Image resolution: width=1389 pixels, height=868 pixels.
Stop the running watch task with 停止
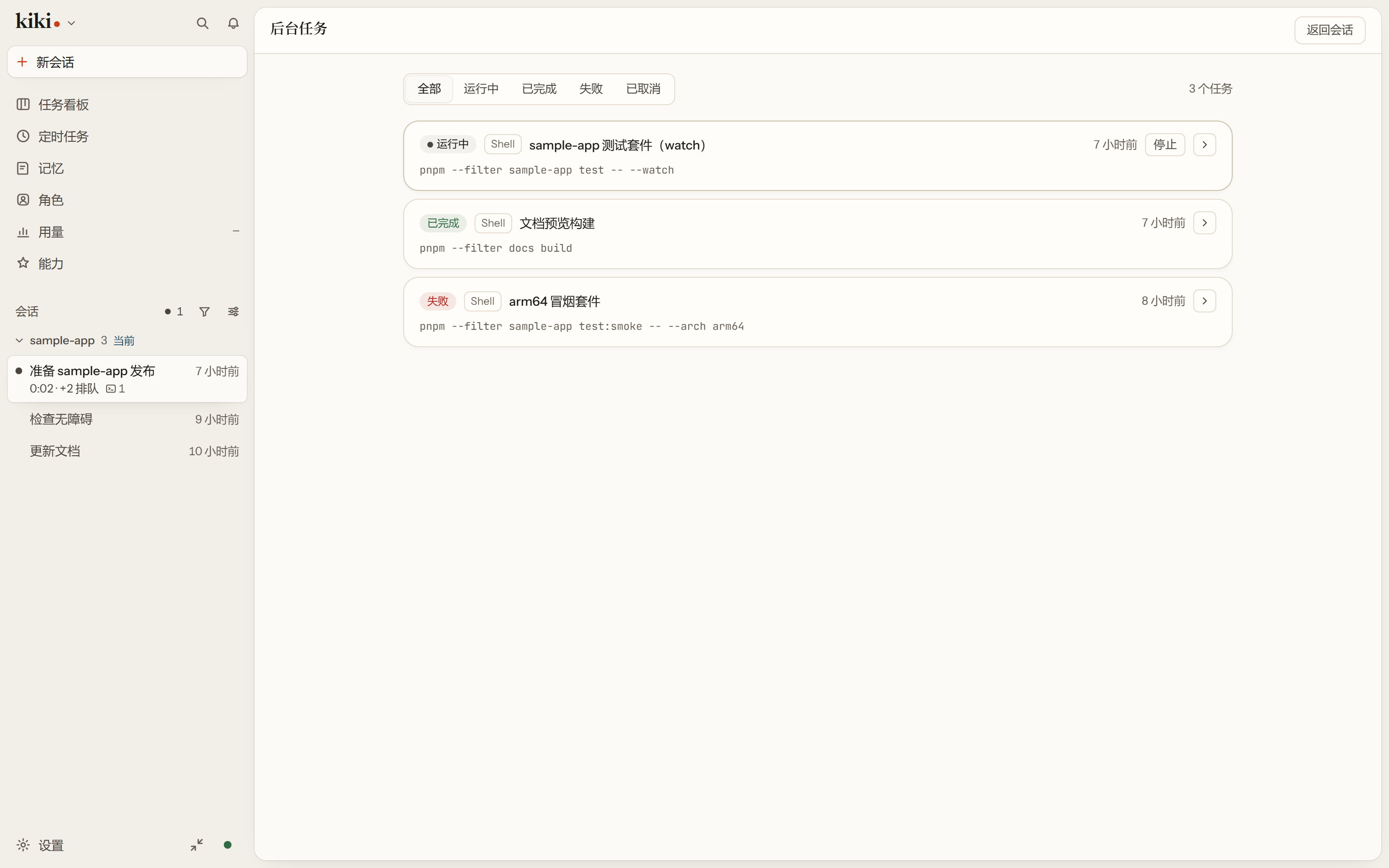point(1165,145)
